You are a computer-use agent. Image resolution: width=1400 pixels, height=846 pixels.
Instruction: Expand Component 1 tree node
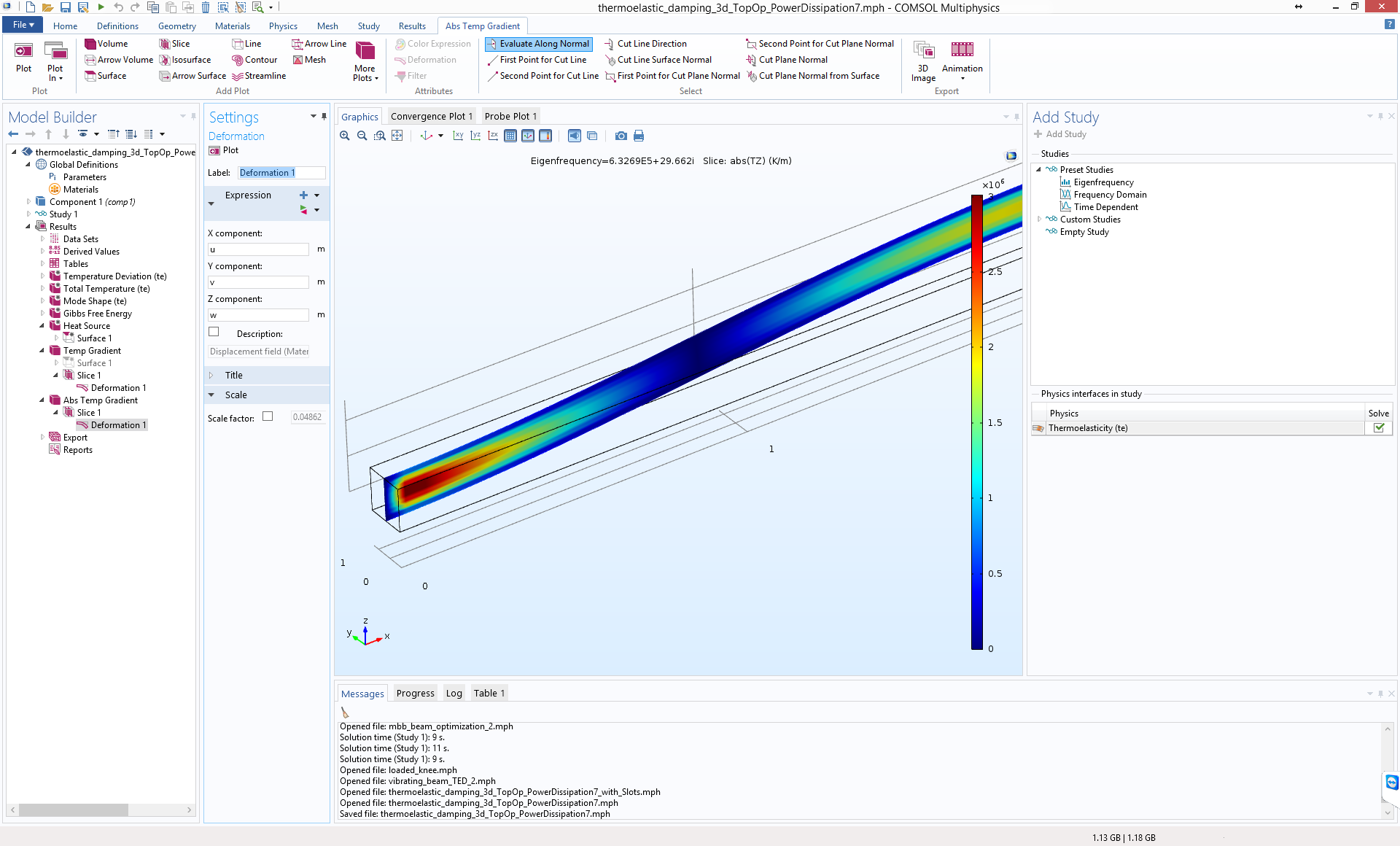(x=28, y=202)
